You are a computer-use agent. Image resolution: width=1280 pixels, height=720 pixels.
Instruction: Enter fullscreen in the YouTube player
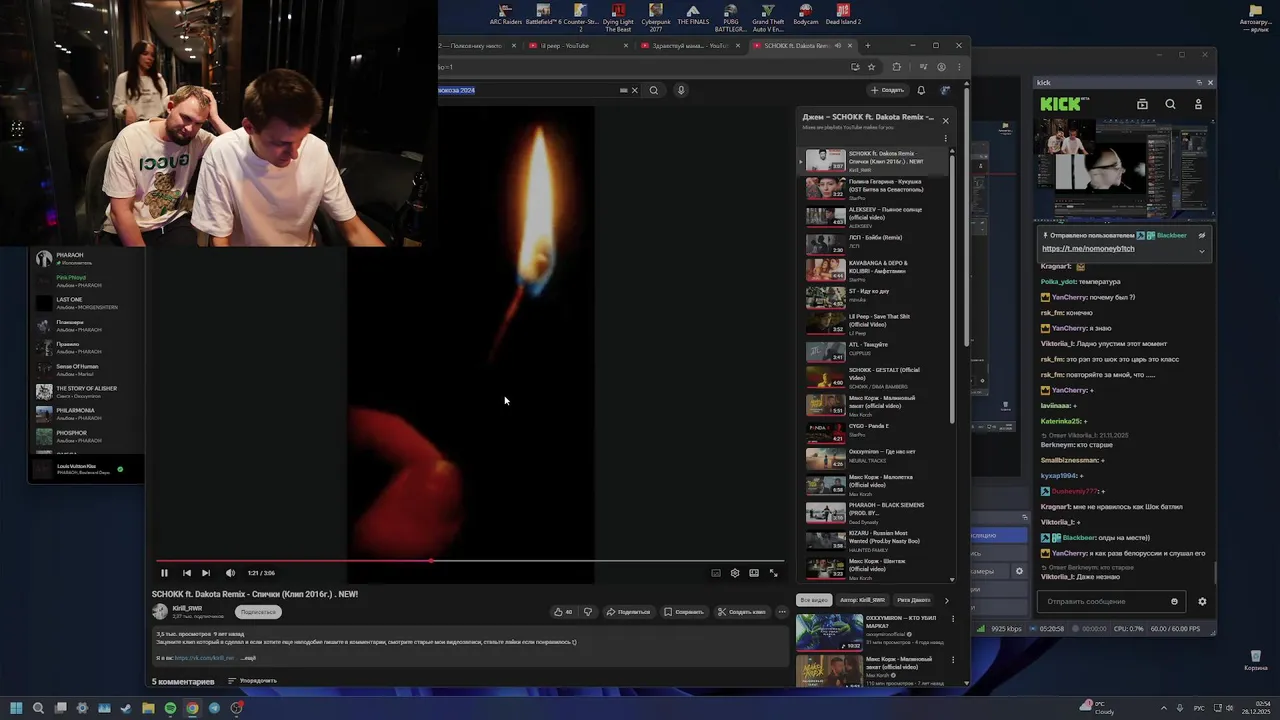tap(773, 573)
